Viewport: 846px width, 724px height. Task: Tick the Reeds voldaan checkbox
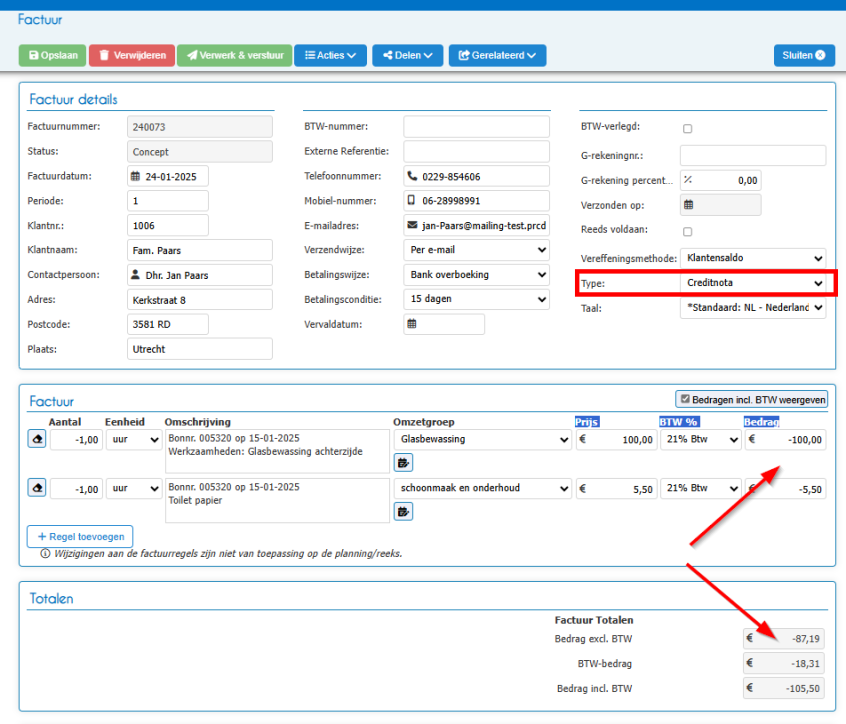pyautogui.click(x=687, y=231)
